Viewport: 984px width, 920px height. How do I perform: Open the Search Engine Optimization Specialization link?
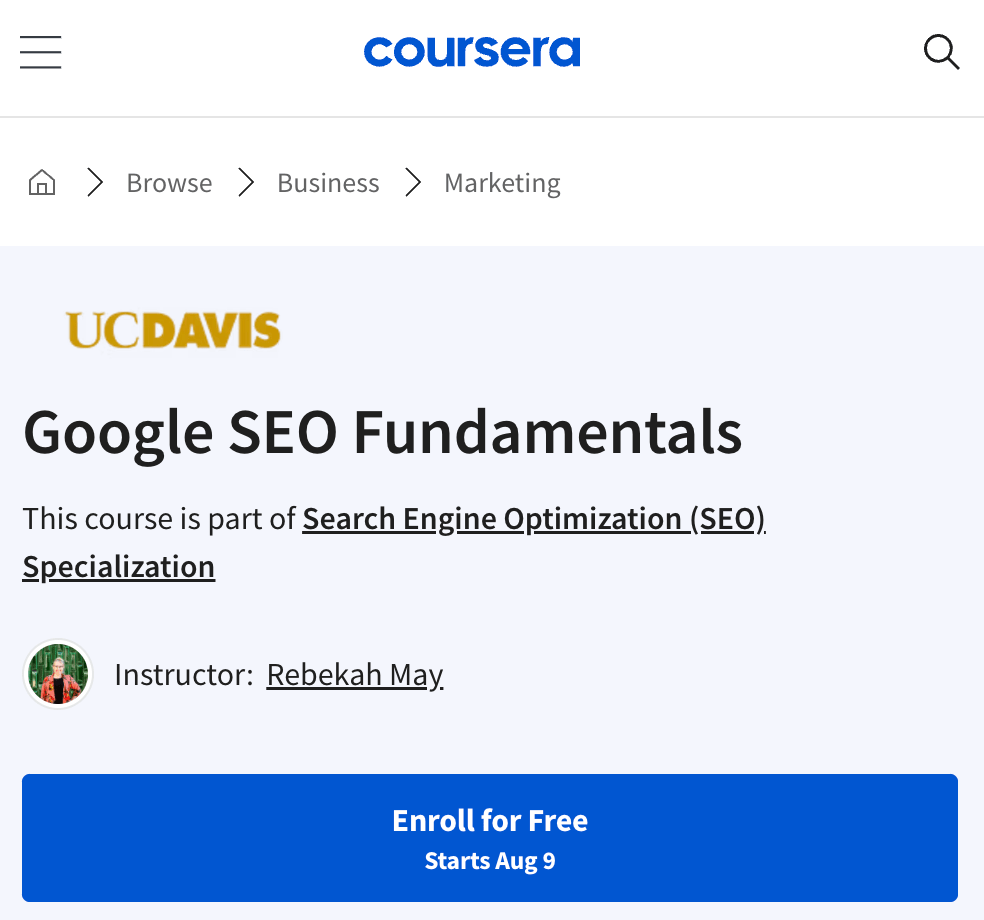tap(534, 518)
